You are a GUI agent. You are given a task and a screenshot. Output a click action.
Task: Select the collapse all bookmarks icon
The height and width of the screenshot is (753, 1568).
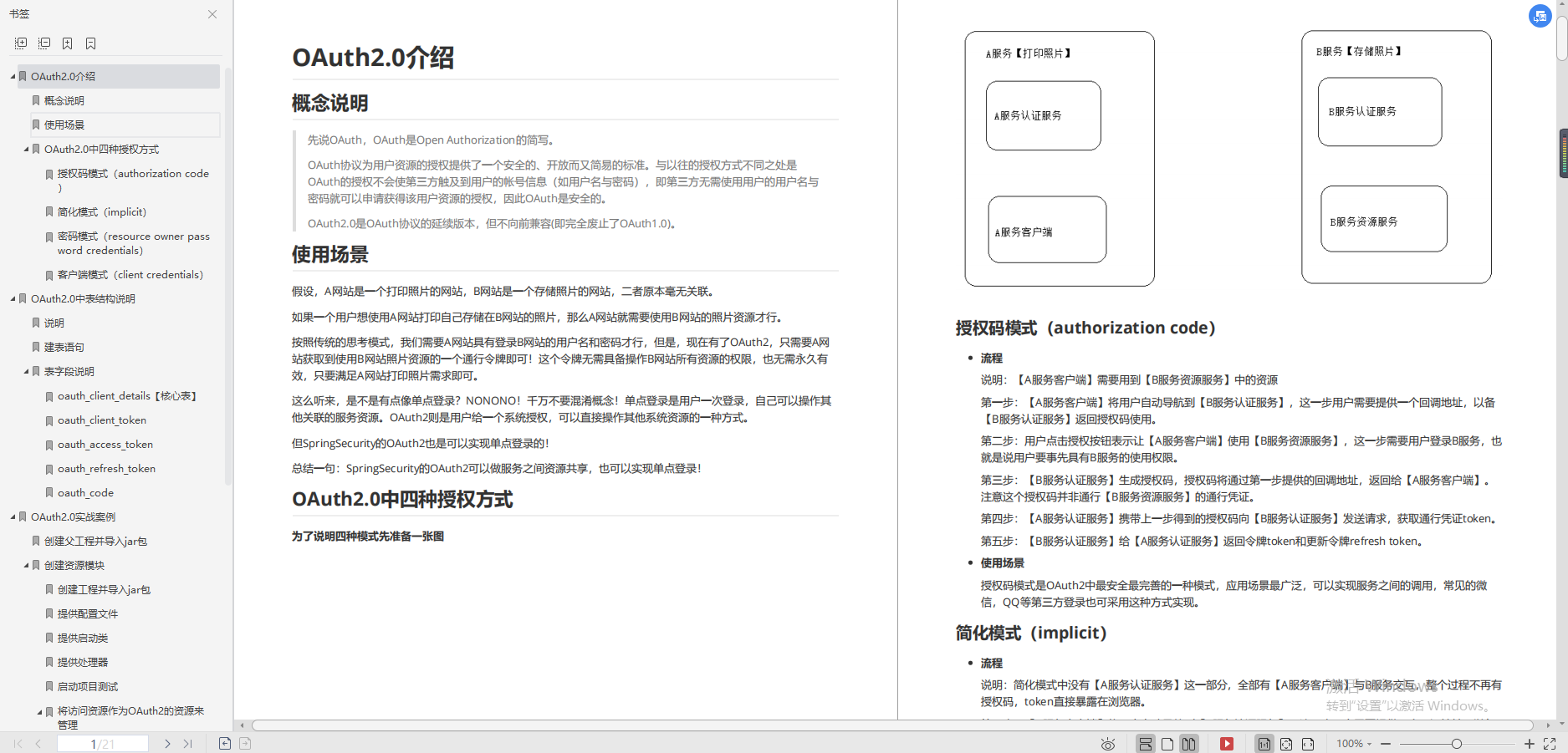44,43
